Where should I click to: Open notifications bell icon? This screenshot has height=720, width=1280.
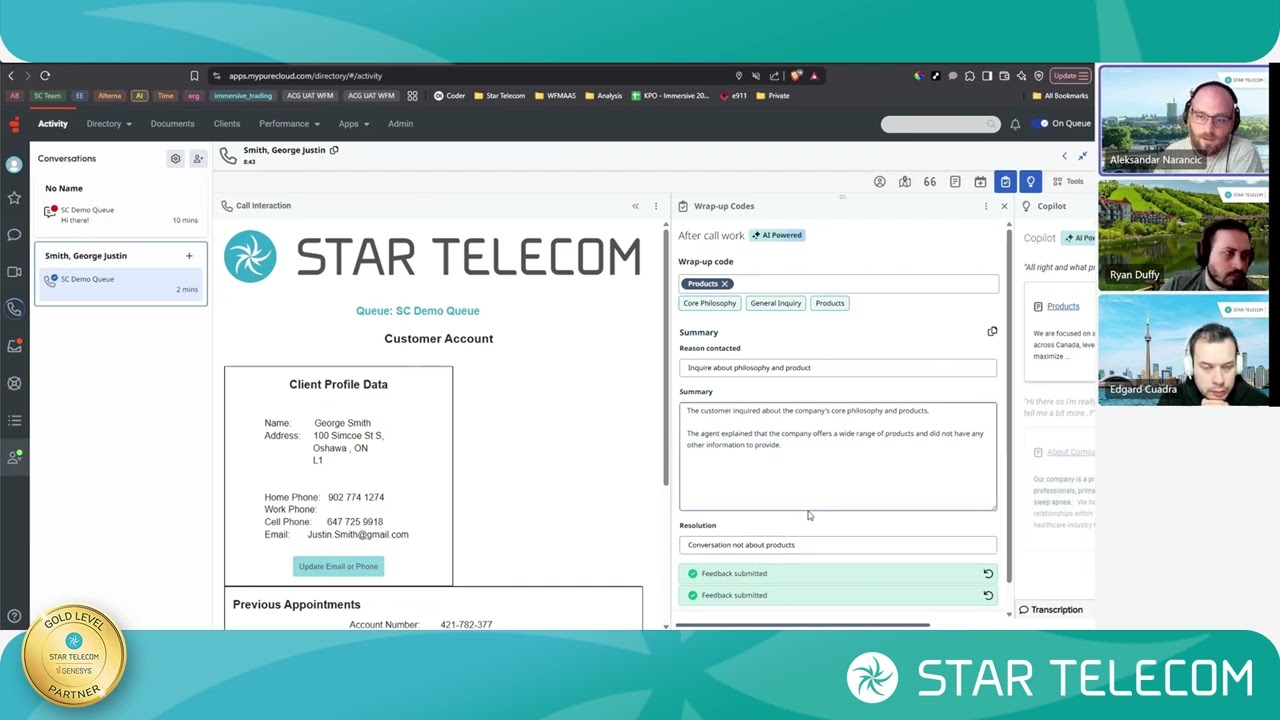tap(1015, 124)
